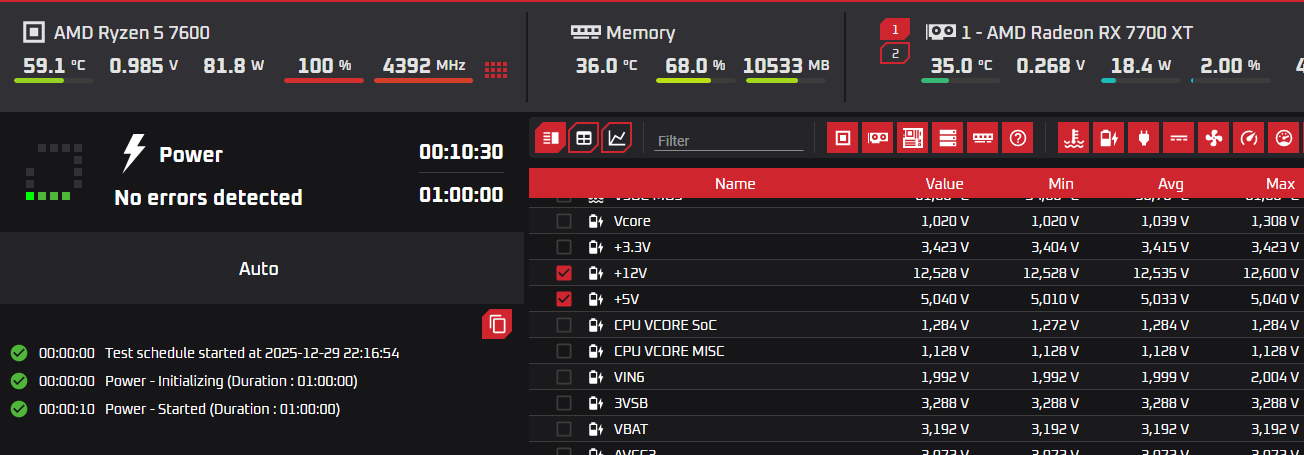This screenshot has height=455, width=1304.
Task: Toggle the voltage battery sensor type filter
Action: coord(1108,138)
